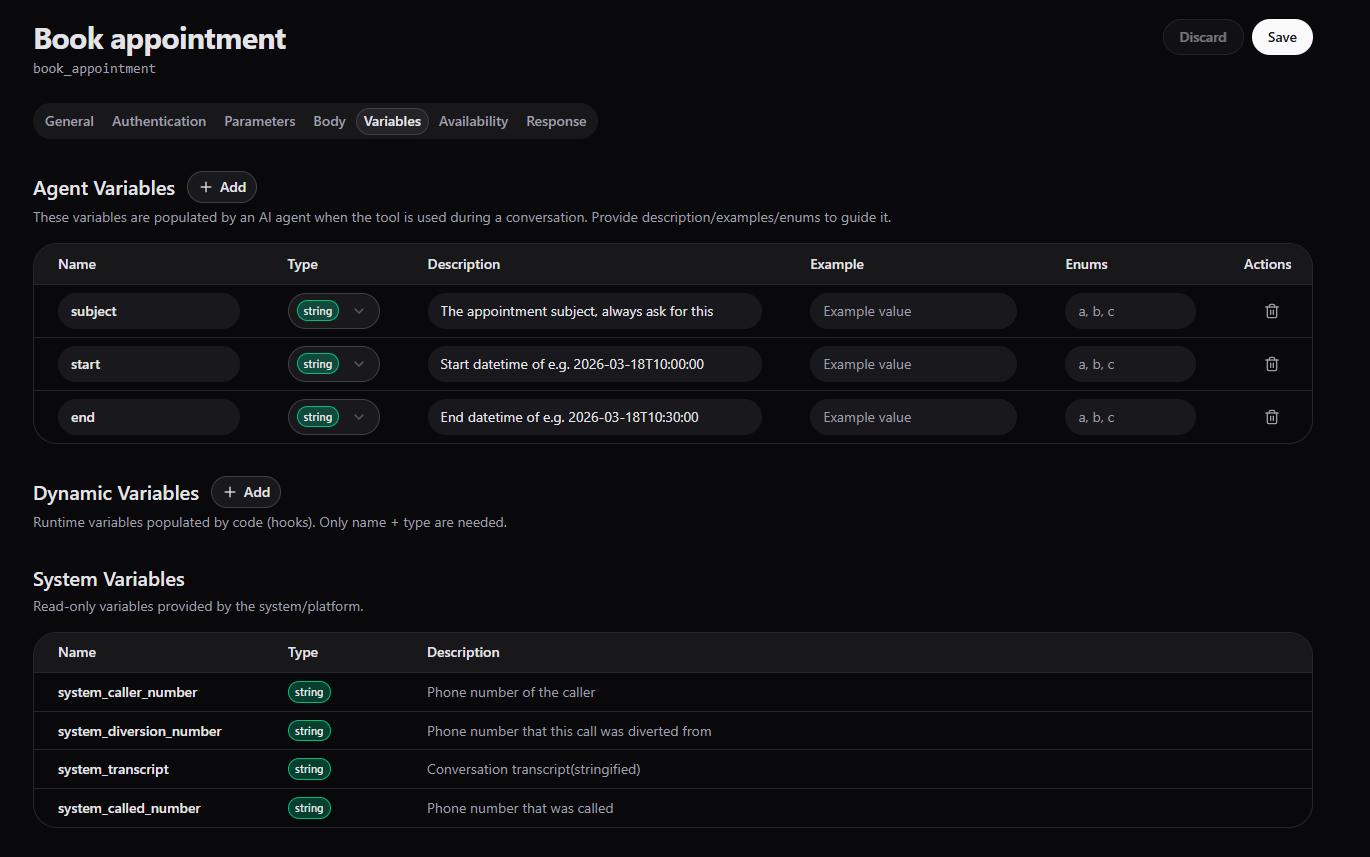Open type dropdown for start variable
This screenshot has height=857, width=1370.
[333, 364]
